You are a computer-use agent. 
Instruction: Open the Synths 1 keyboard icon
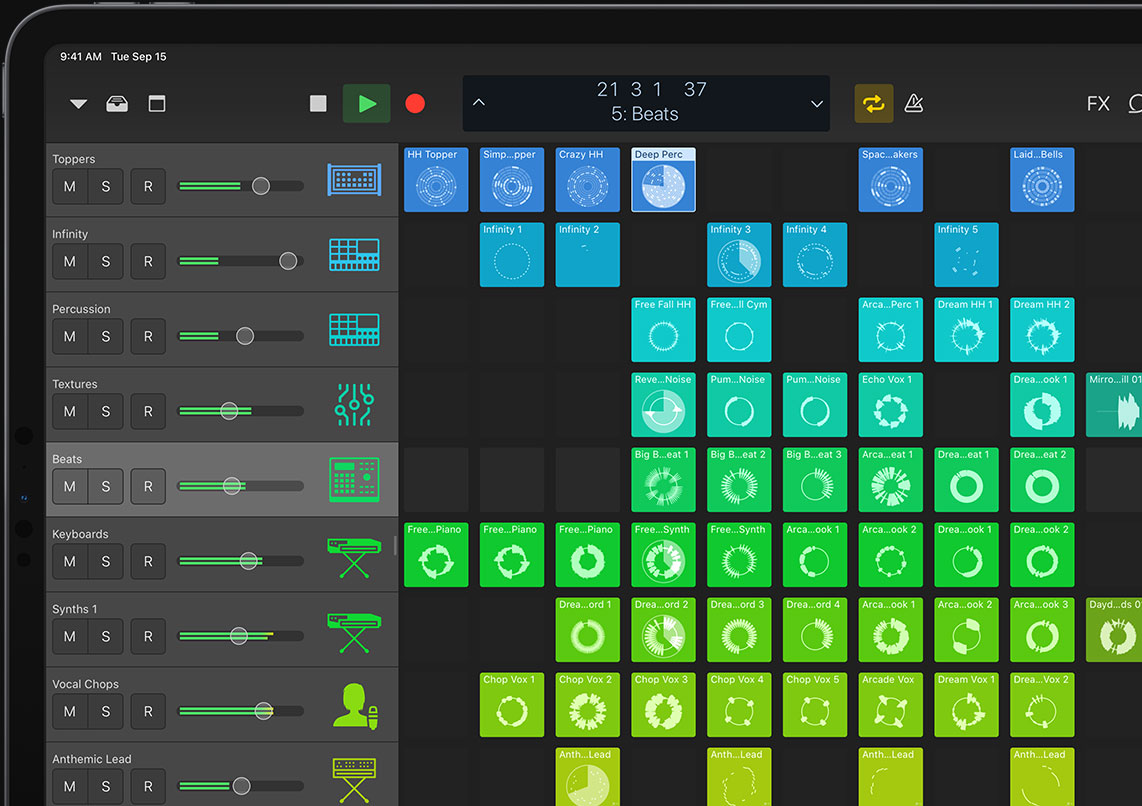click(354, 633)
